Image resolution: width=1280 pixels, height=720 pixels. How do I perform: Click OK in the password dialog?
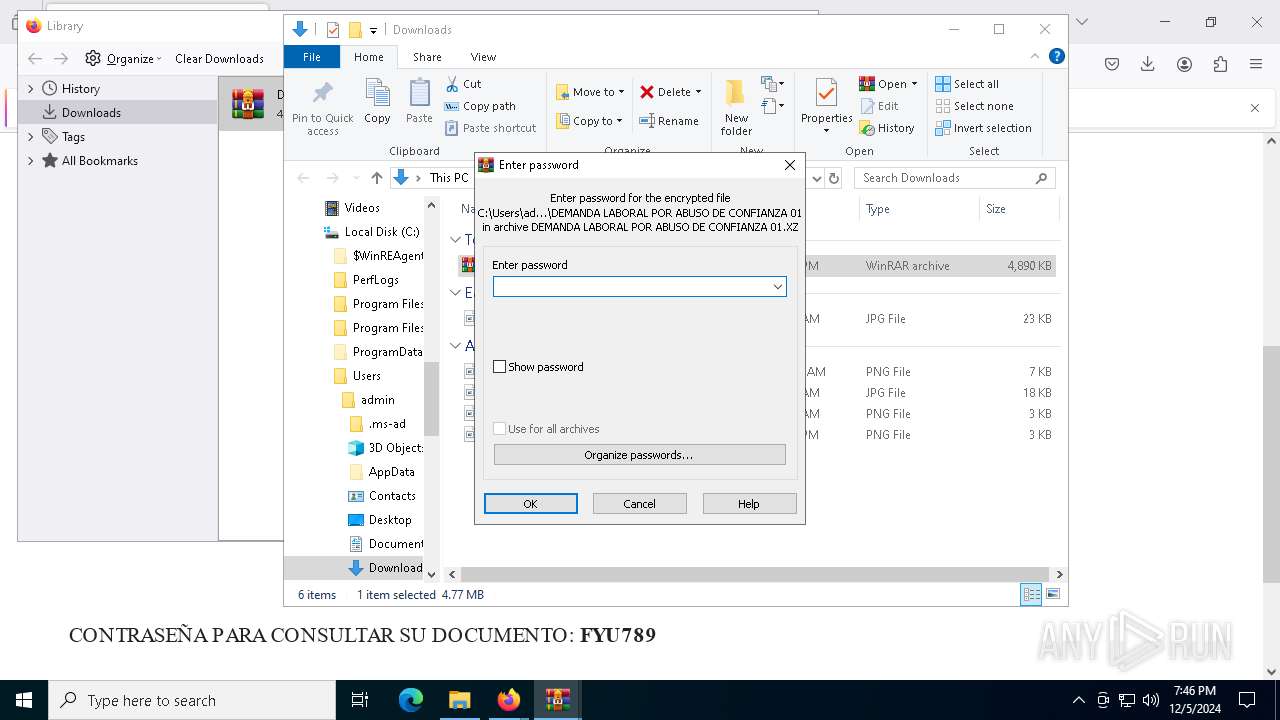coord(531,504)
